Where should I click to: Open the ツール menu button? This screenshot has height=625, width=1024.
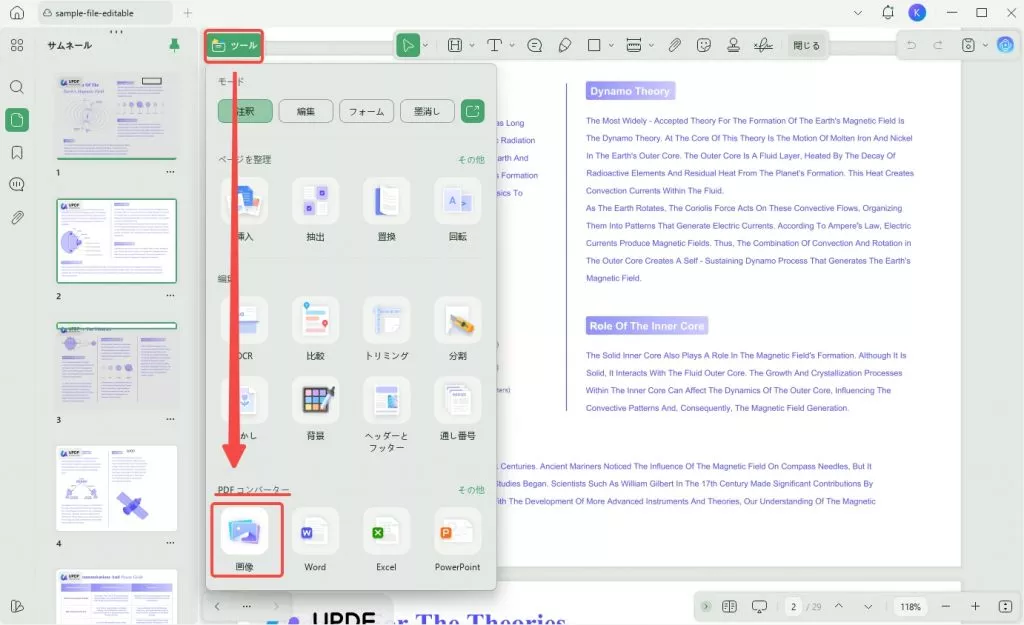coord(234,46)
